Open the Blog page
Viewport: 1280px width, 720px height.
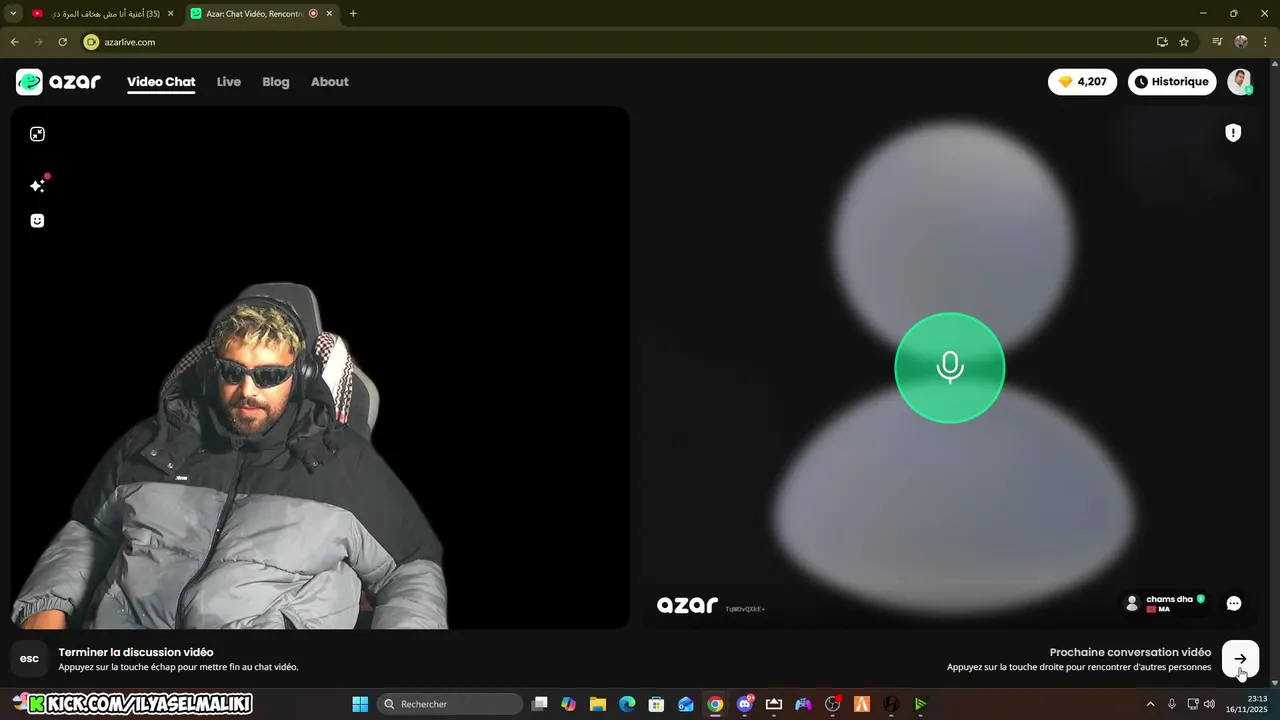tap(276, 82)
